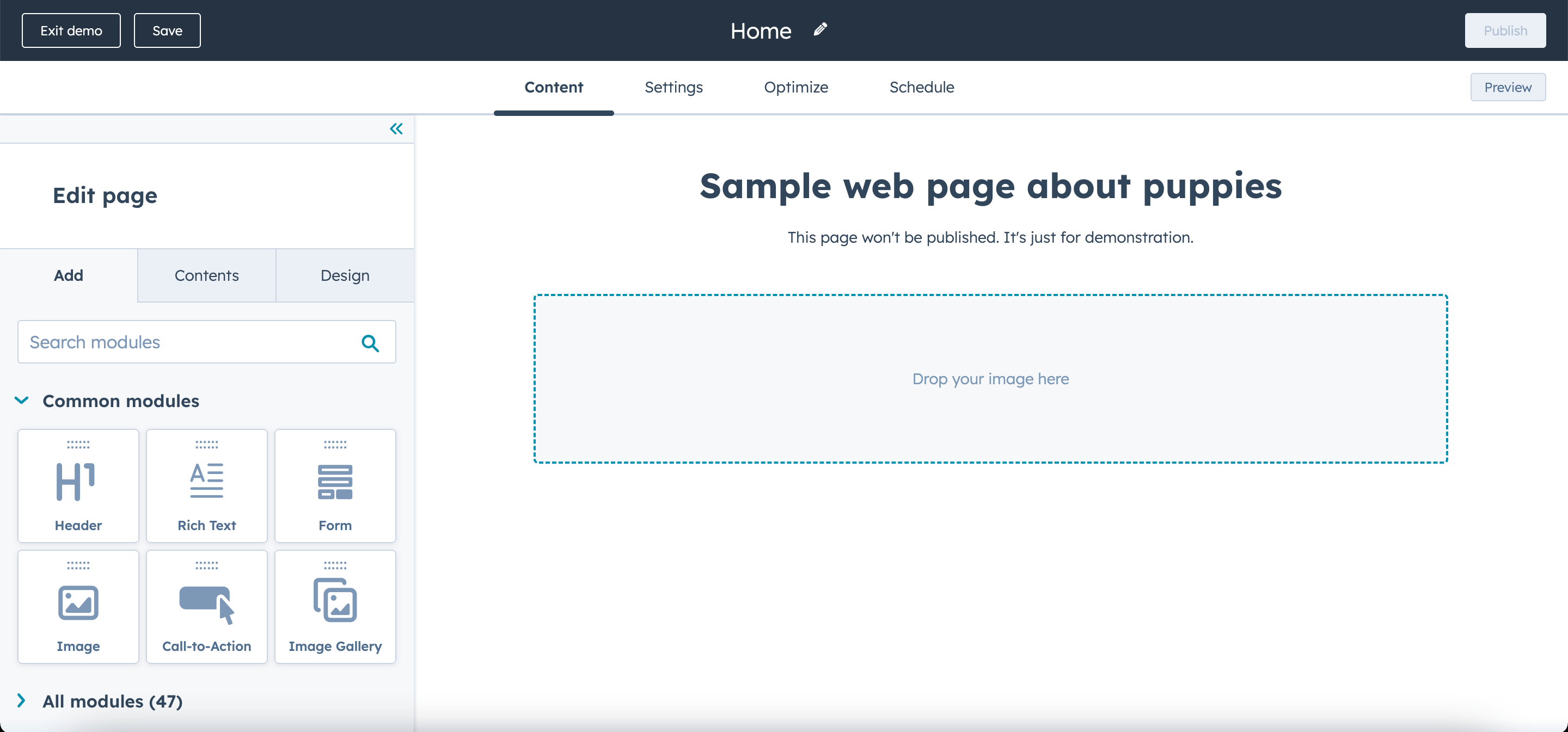This screenshot has height=732, width=1568.
Task: Switch to the Design sidebar tab
Action: pyautogui.click(x=345, y=275)
